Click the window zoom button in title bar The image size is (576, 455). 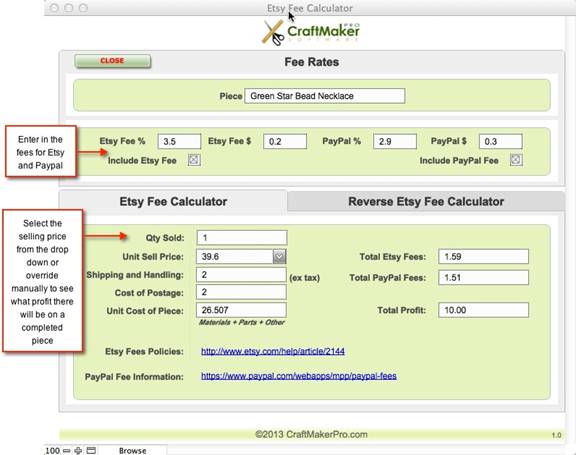(x=83, y=8)
